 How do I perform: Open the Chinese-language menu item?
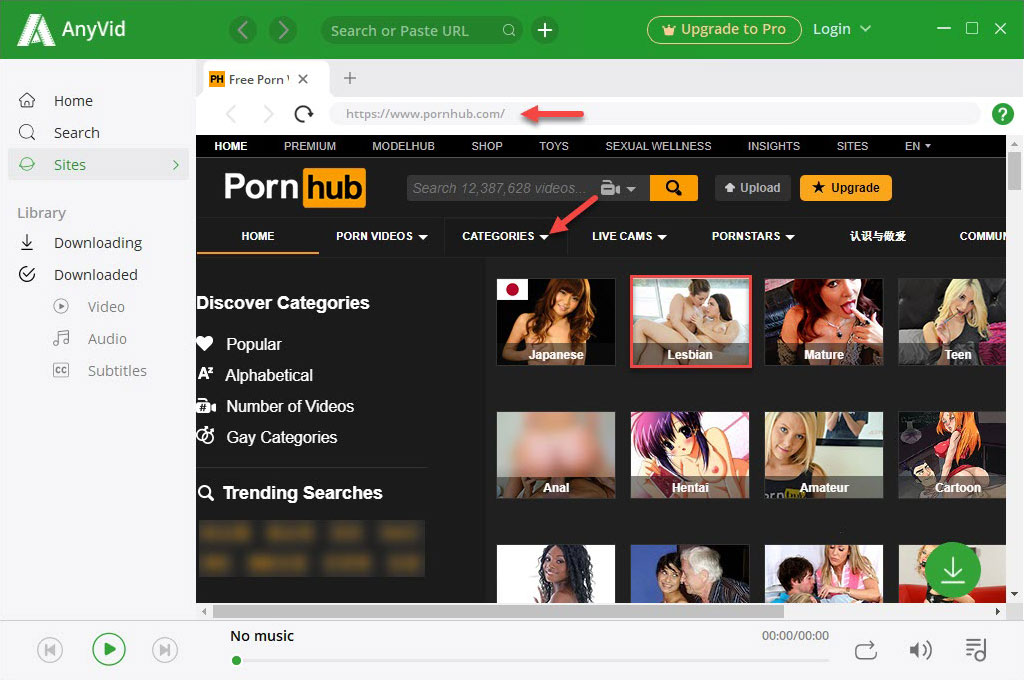point(878,236)
